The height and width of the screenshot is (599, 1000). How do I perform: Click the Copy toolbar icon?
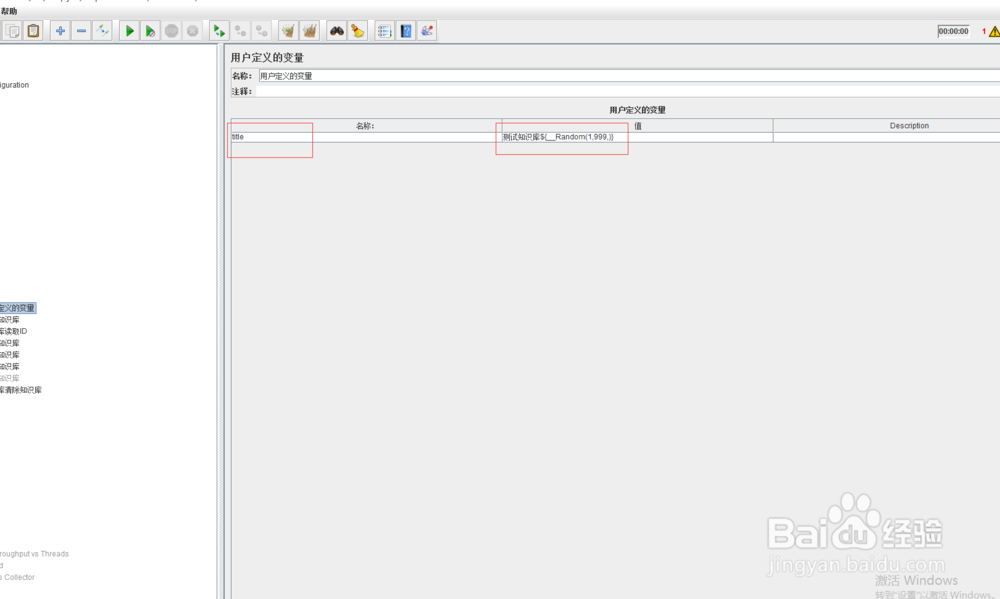pos(12,31)
